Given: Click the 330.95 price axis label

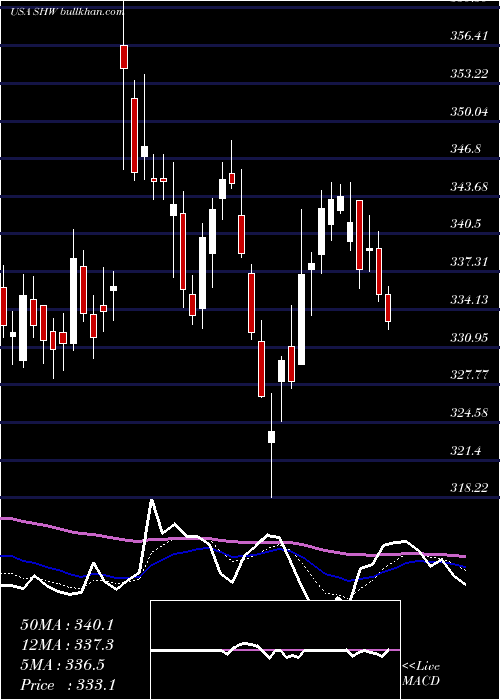Looking at the screenshot, I should [x=468, y=338].
